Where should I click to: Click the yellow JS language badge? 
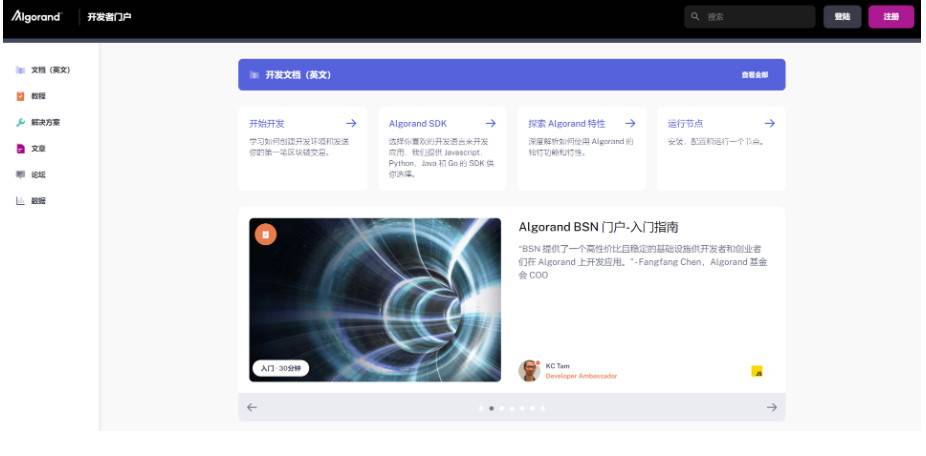pyautogui.click(x=757, y=372)
